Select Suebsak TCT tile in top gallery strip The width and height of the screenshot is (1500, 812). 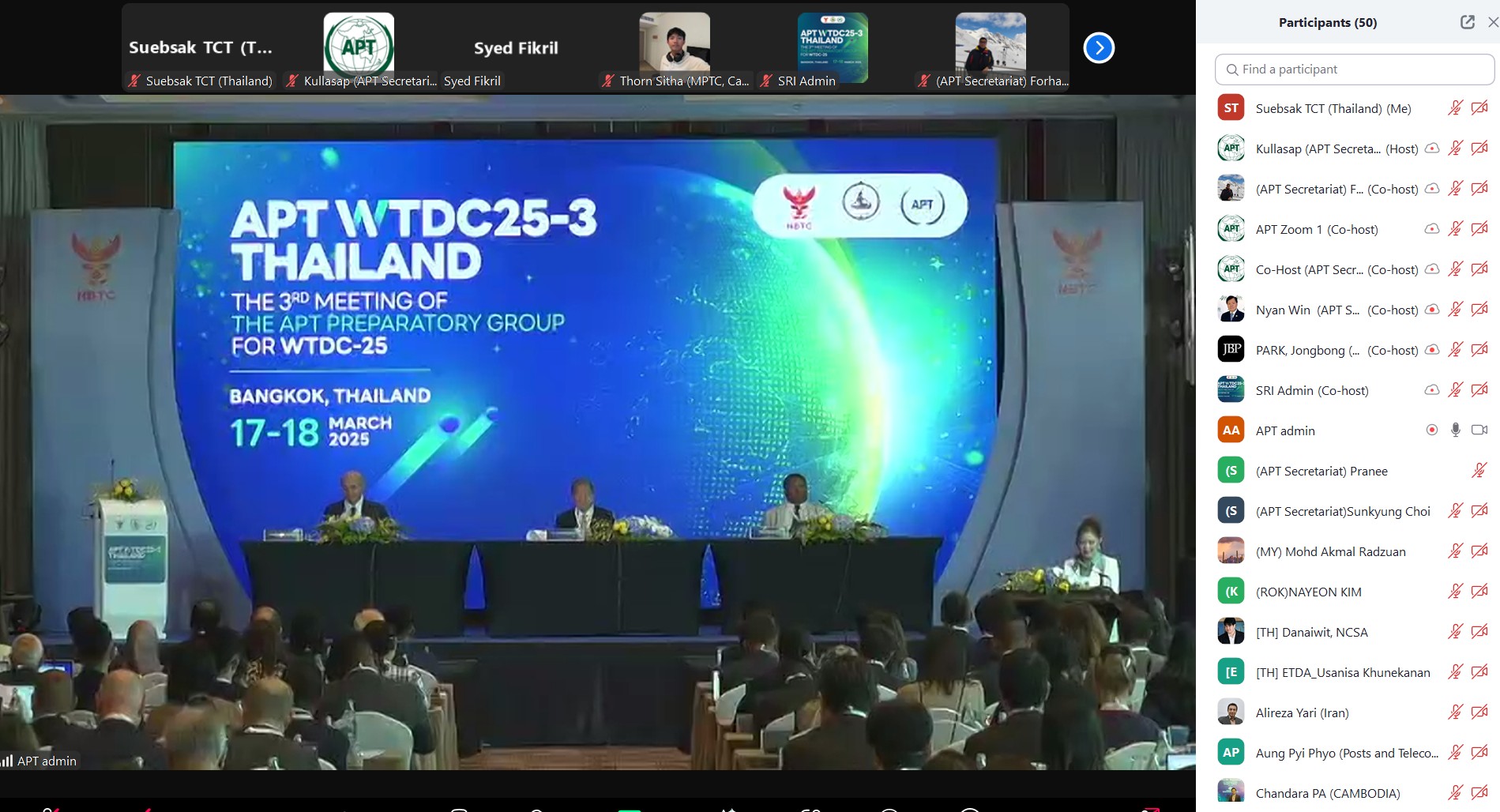(x=201, y=48)
